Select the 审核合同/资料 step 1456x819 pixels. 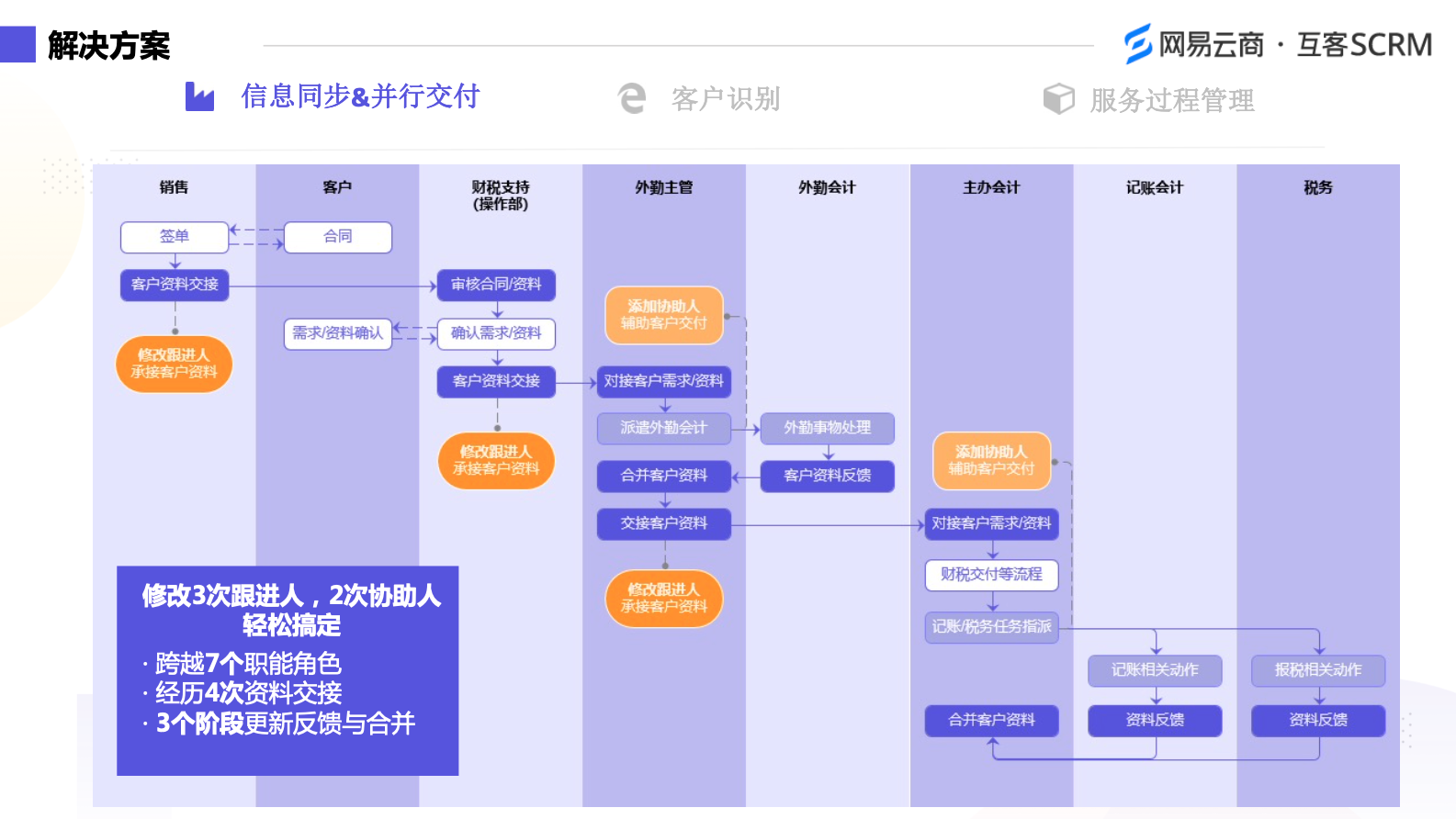pyautogui.click(x=496, y=285)
